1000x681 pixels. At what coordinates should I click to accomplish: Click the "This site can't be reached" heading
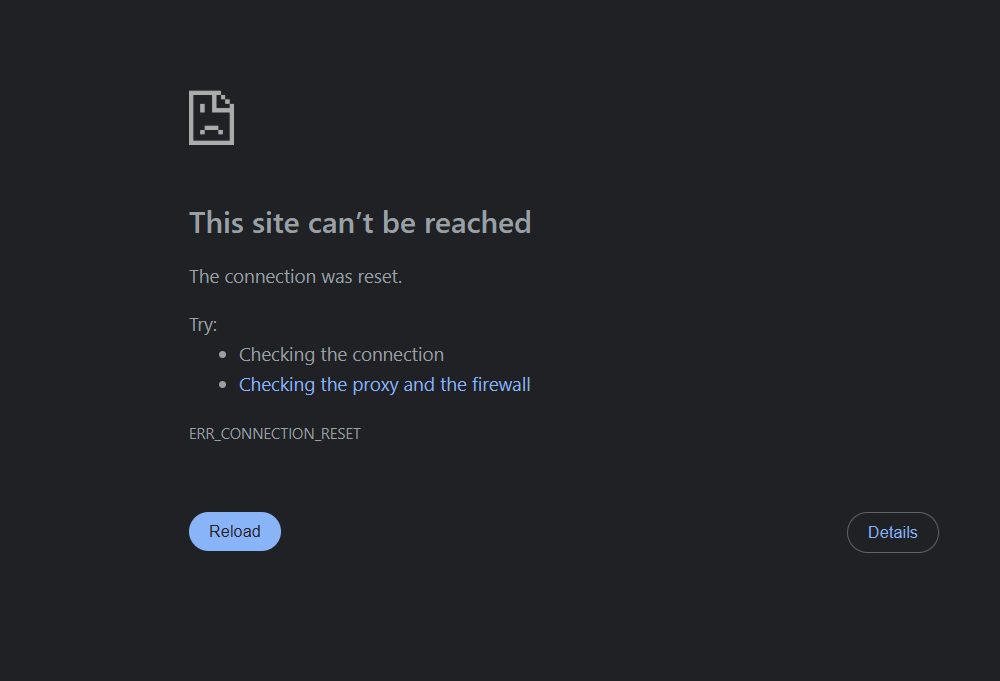click(360, 223)
